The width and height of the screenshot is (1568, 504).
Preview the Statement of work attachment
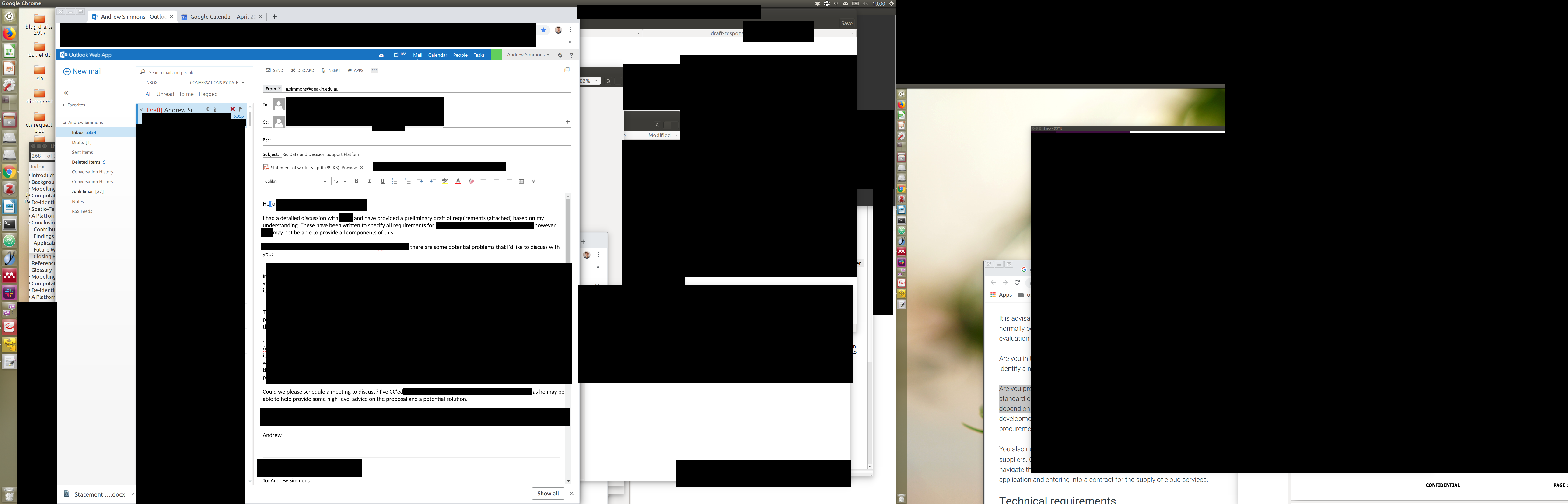[x=349, y=167]
